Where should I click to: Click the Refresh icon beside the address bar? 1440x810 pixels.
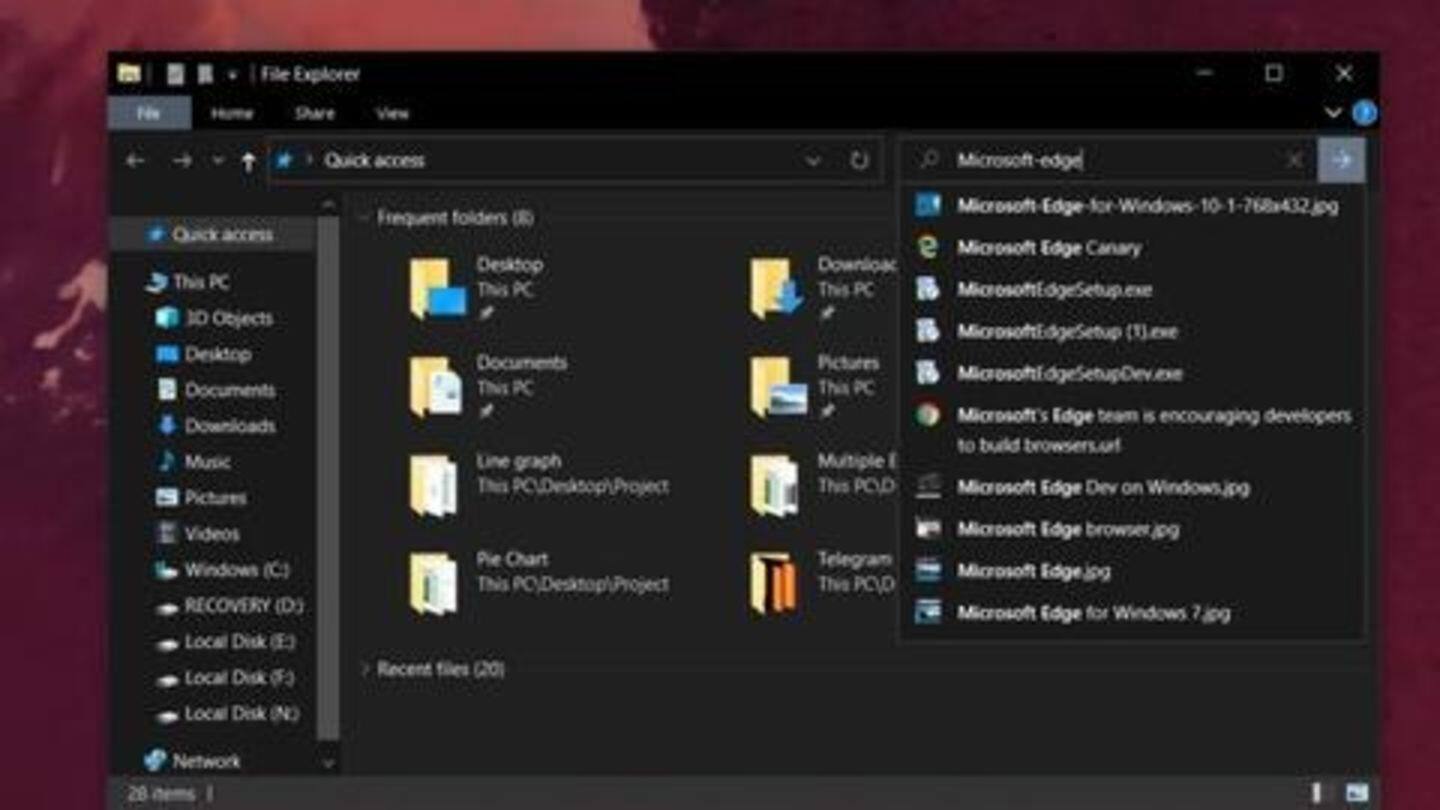click(858, 160)
